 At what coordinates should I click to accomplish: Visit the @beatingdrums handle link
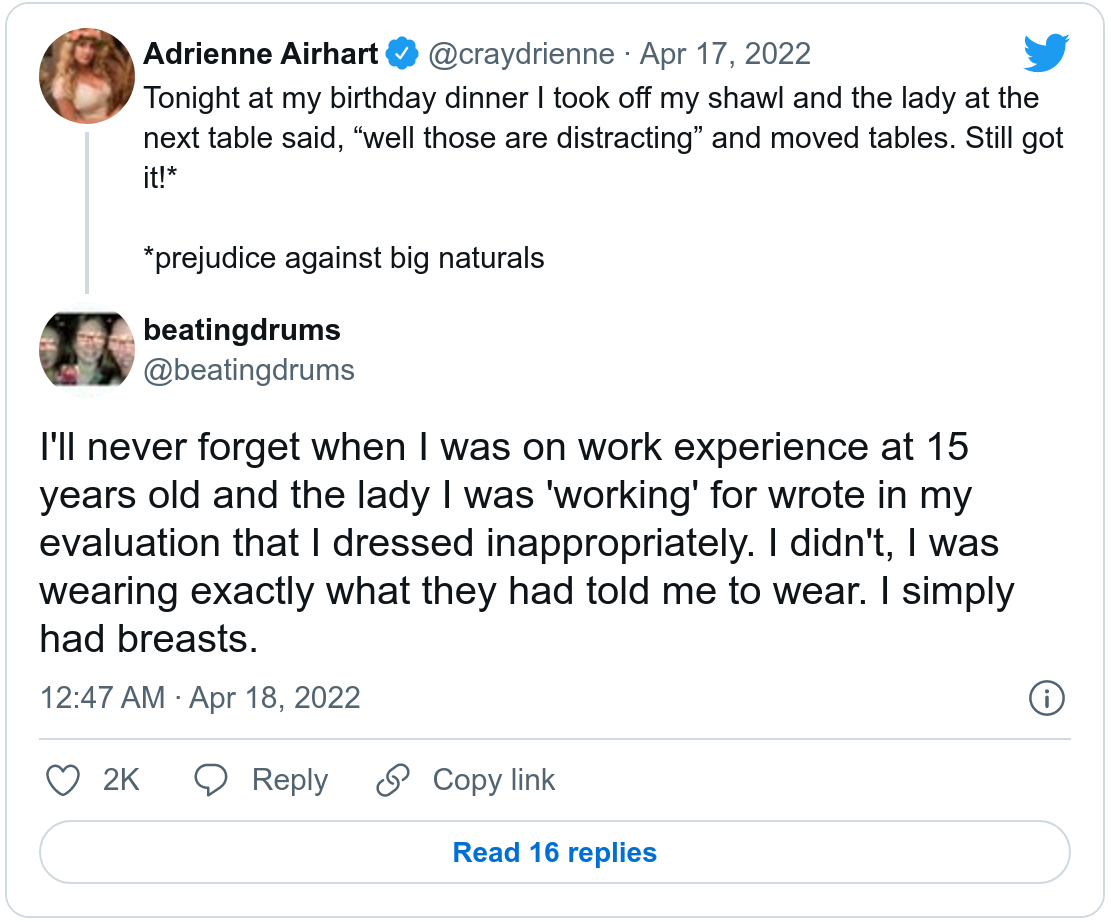pos(249,370)
